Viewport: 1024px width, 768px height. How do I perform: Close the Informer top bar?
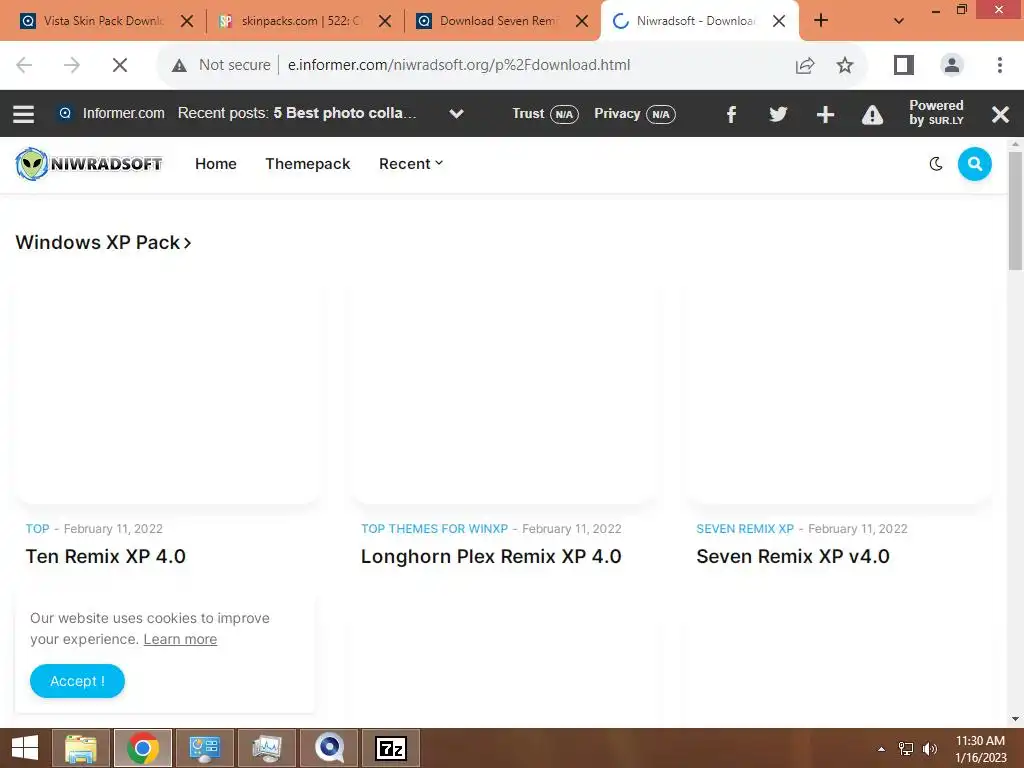1000,114
